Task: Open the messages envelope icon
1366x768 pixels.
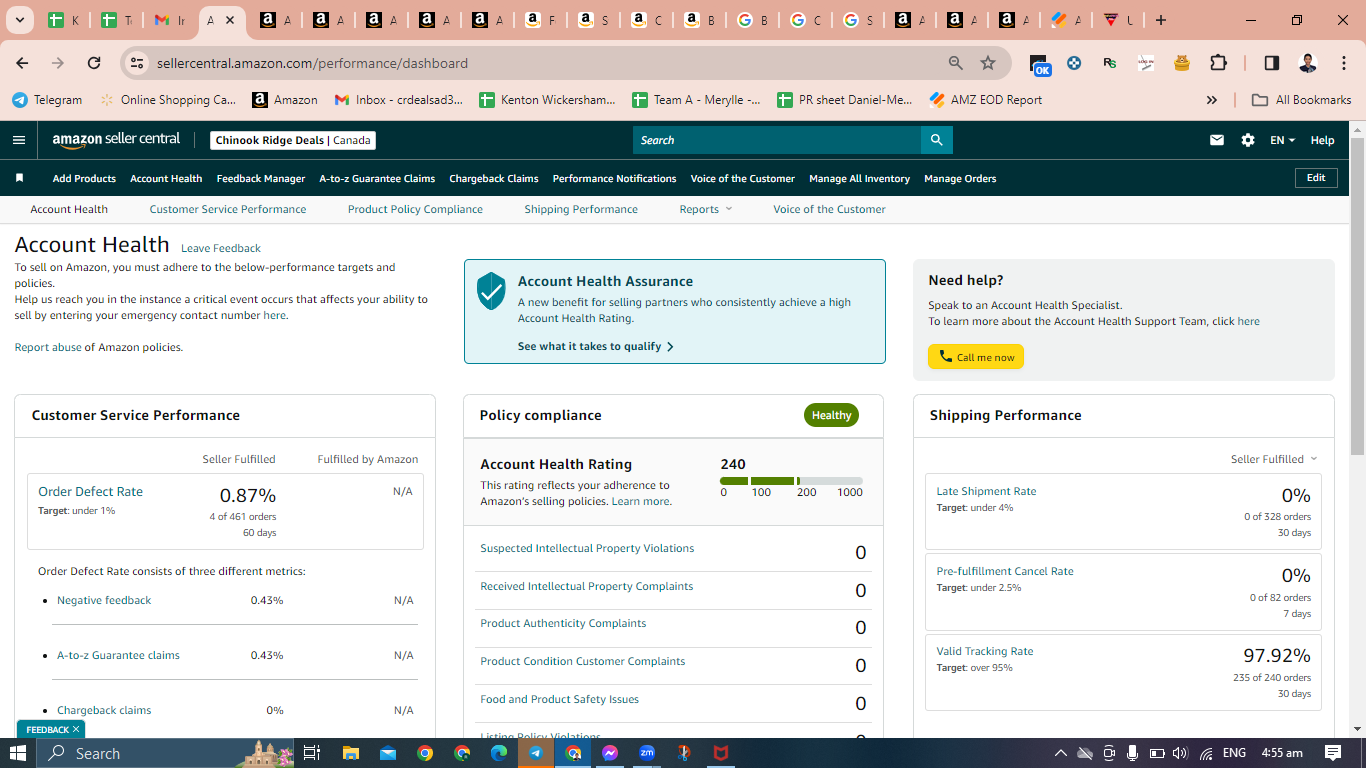Action: (x=1217, y=140)
